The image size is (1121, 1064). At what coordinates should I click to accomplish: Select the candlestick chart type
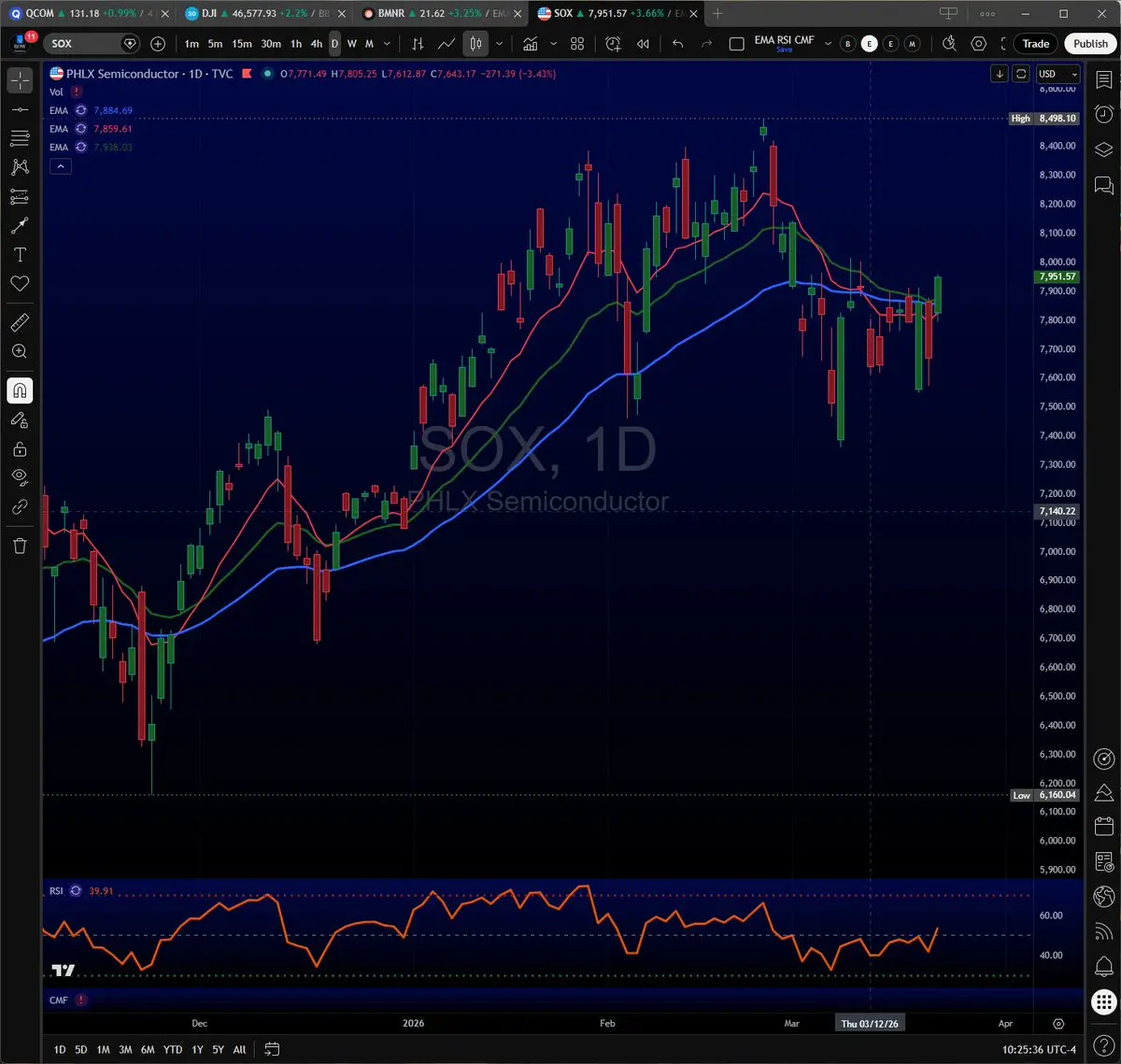tap(475, 44)
